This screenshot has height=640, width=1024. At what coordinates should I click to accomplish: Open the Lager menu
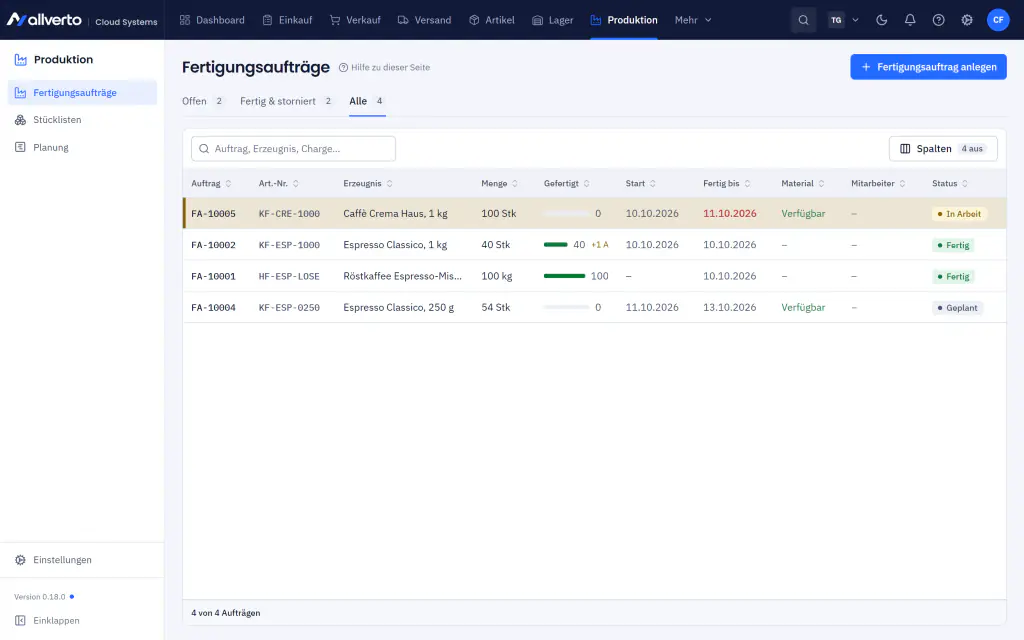[x=552, y=20]
